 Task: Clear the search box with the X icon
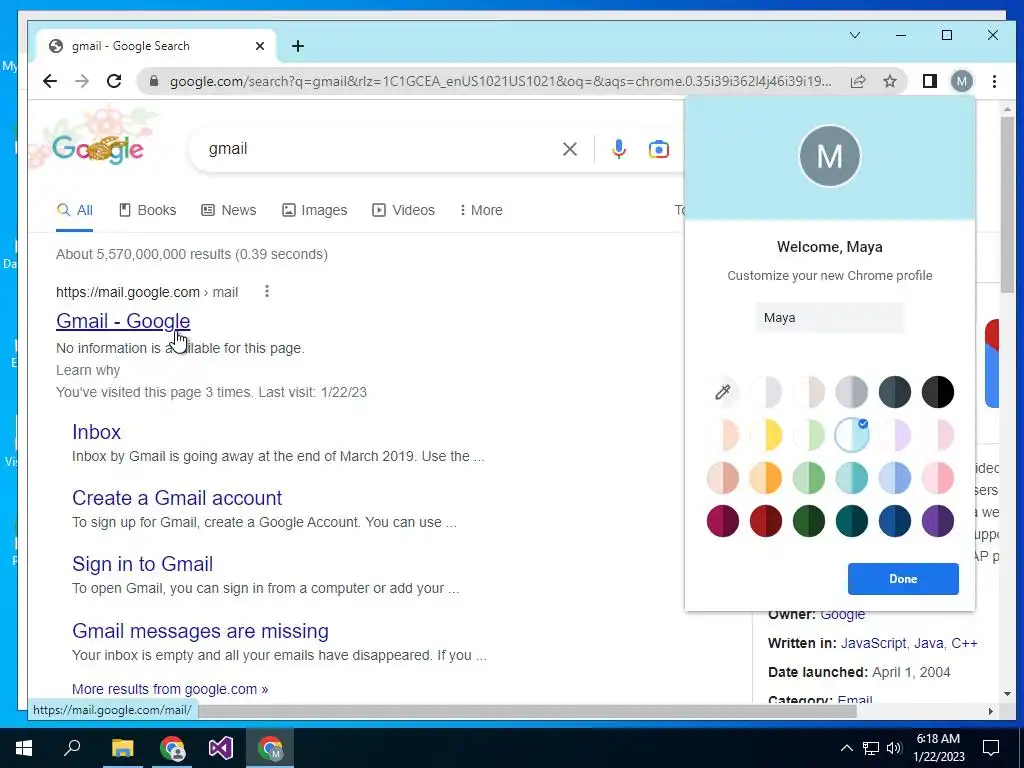pyautogui.click(x=569, y=149)
